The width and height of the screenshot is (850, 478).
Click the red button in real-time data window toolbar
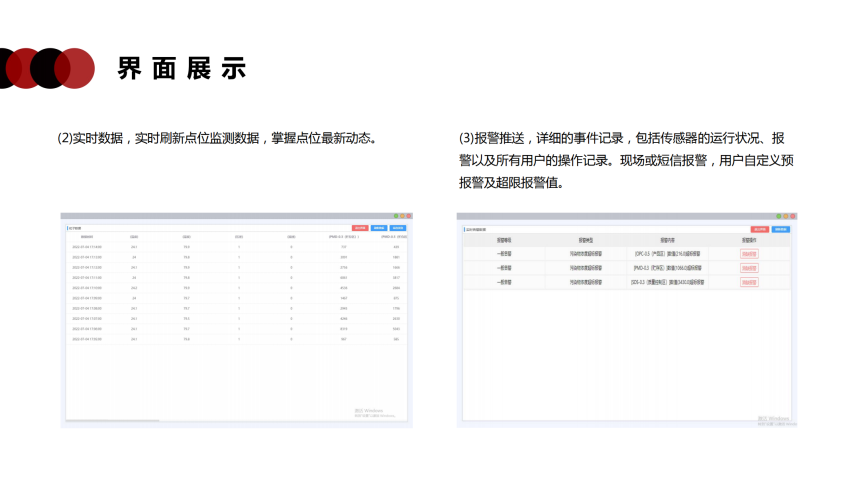pos(360,228)
